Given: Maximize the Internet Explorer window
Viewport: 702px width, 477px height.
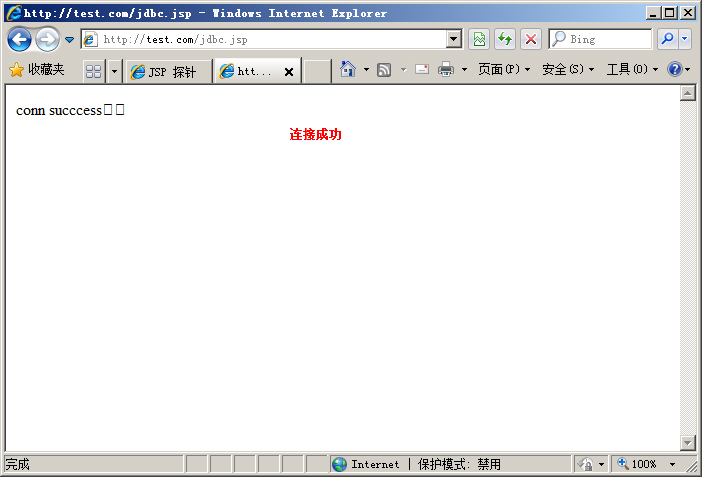Looking at the screenshot, I should pos(670,13).
